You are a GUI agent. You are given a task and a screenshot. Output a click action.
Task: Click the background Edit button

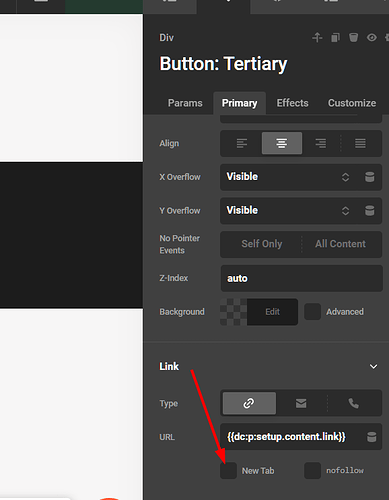(x=272, y=312)
